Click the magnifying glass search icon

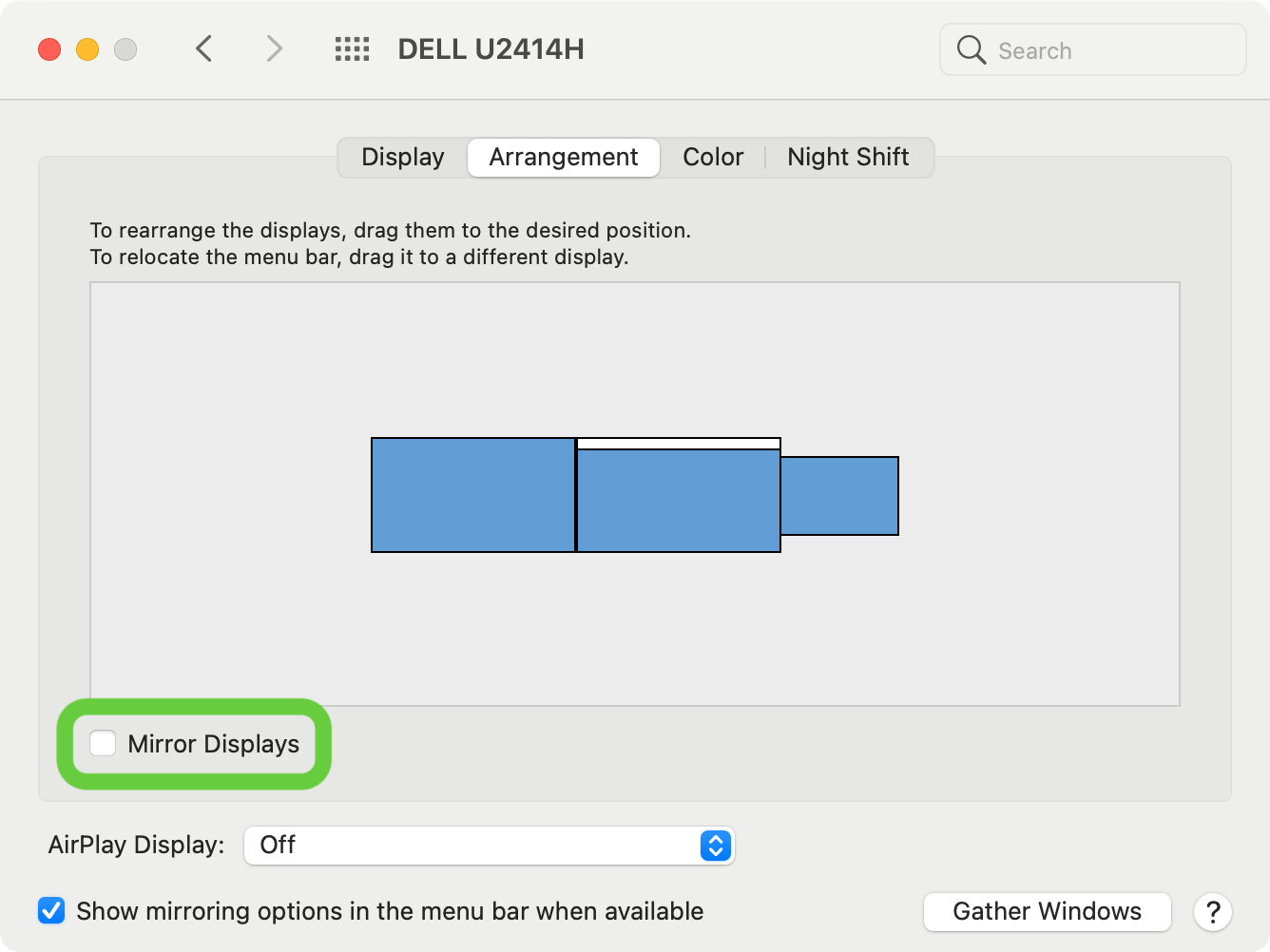971,50
